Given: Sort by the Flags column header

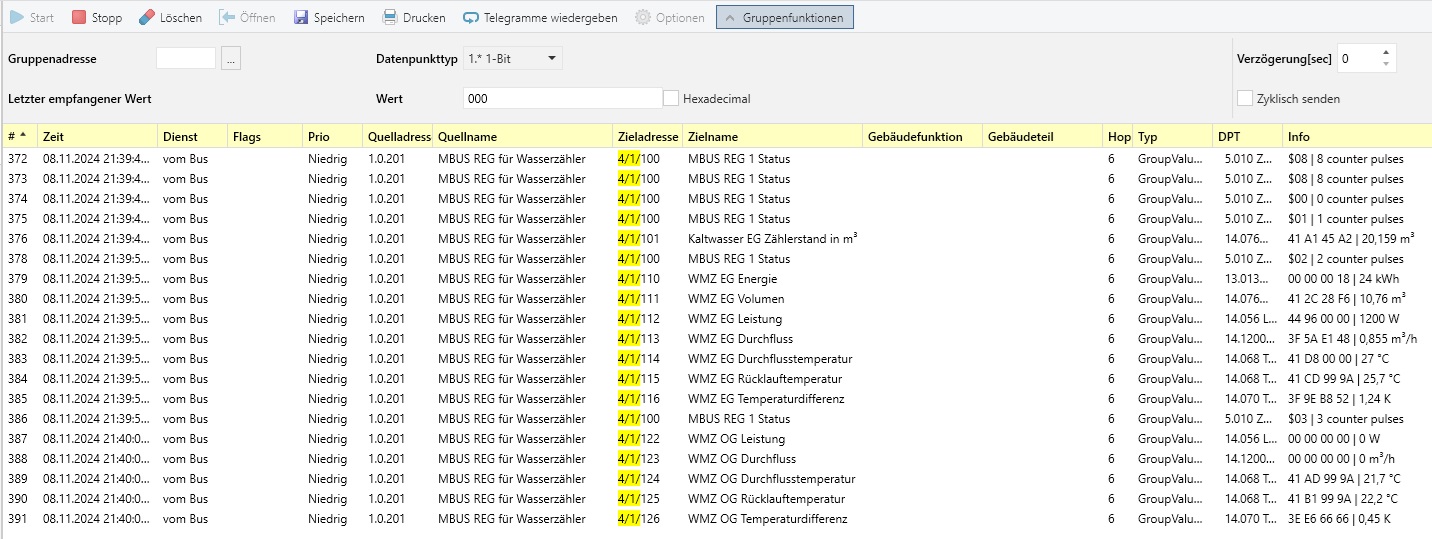Looking at the screenshot, I should point(264,137).
